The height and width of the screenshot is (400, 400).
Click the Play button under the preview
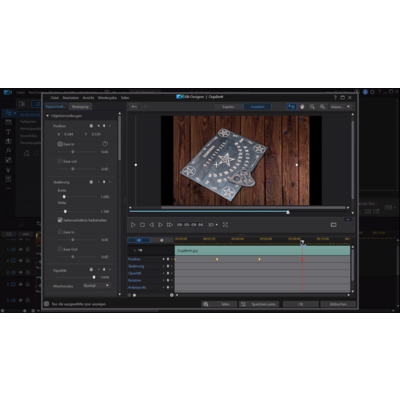133,225
